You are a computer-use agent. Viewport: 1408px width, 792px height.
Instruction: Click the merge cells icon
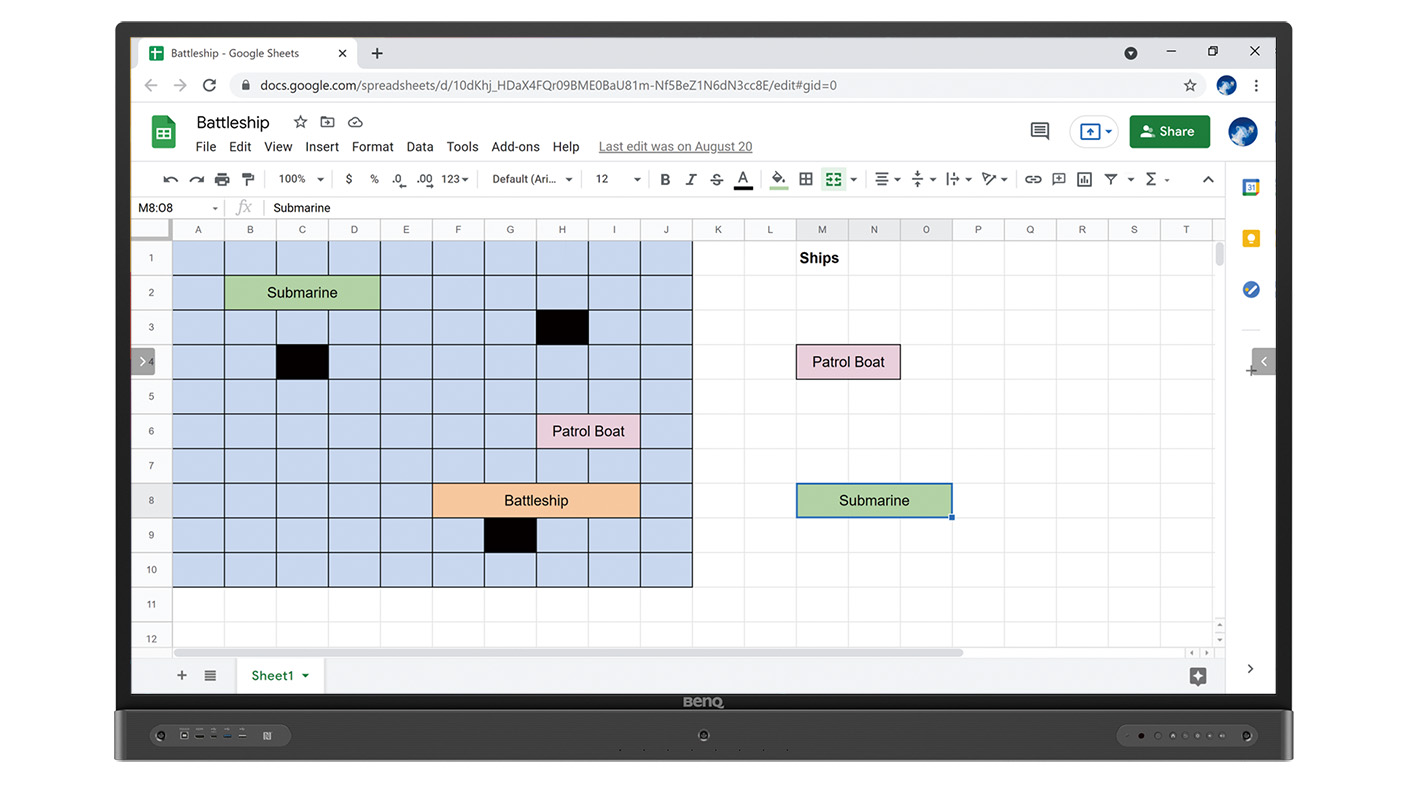tap(833, 179)
